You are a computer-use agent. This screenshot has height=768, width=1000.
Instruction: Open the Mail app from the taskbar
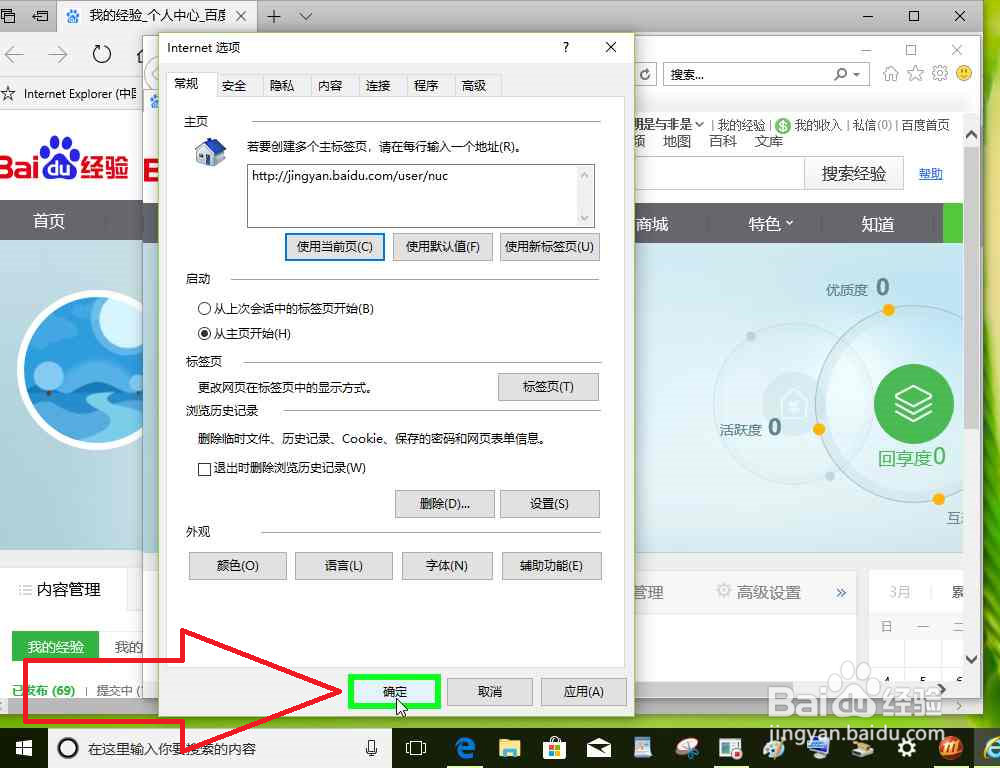(x=599, y=748)
